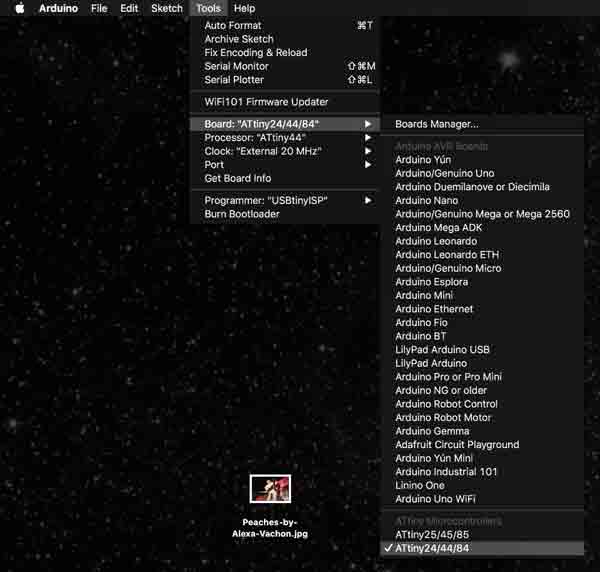The image size is (600, 572).
Task: Expand the Board ATtiny24/44/84 submenu
Action: 285,124
